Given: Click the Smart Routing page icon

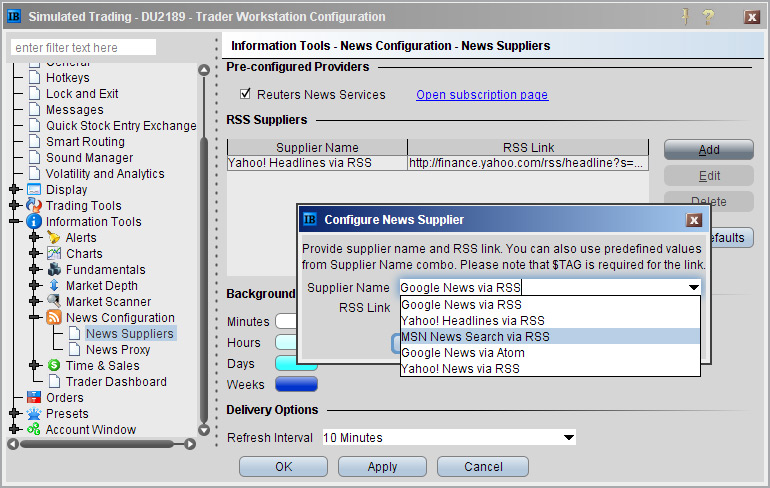Looking at the screenshot, I should (34, 141).
